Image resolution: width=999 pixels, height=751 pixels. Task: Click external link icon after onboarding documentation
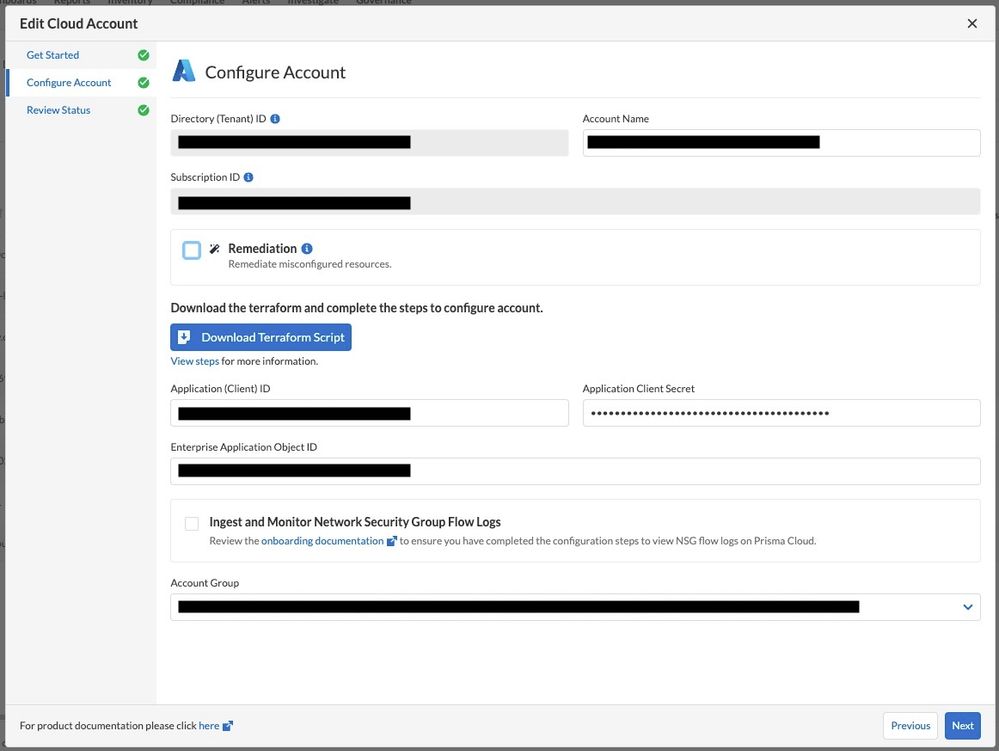[x=392, y=541]
